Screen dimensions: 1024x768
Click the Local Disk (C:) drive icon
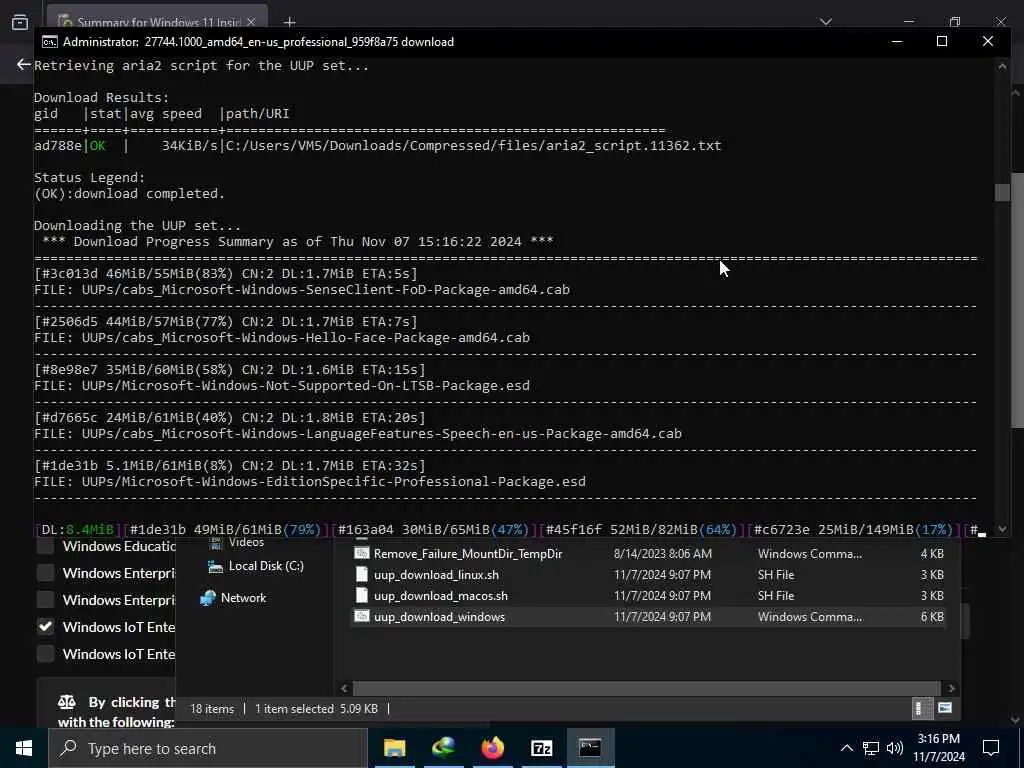click(216, 566)
